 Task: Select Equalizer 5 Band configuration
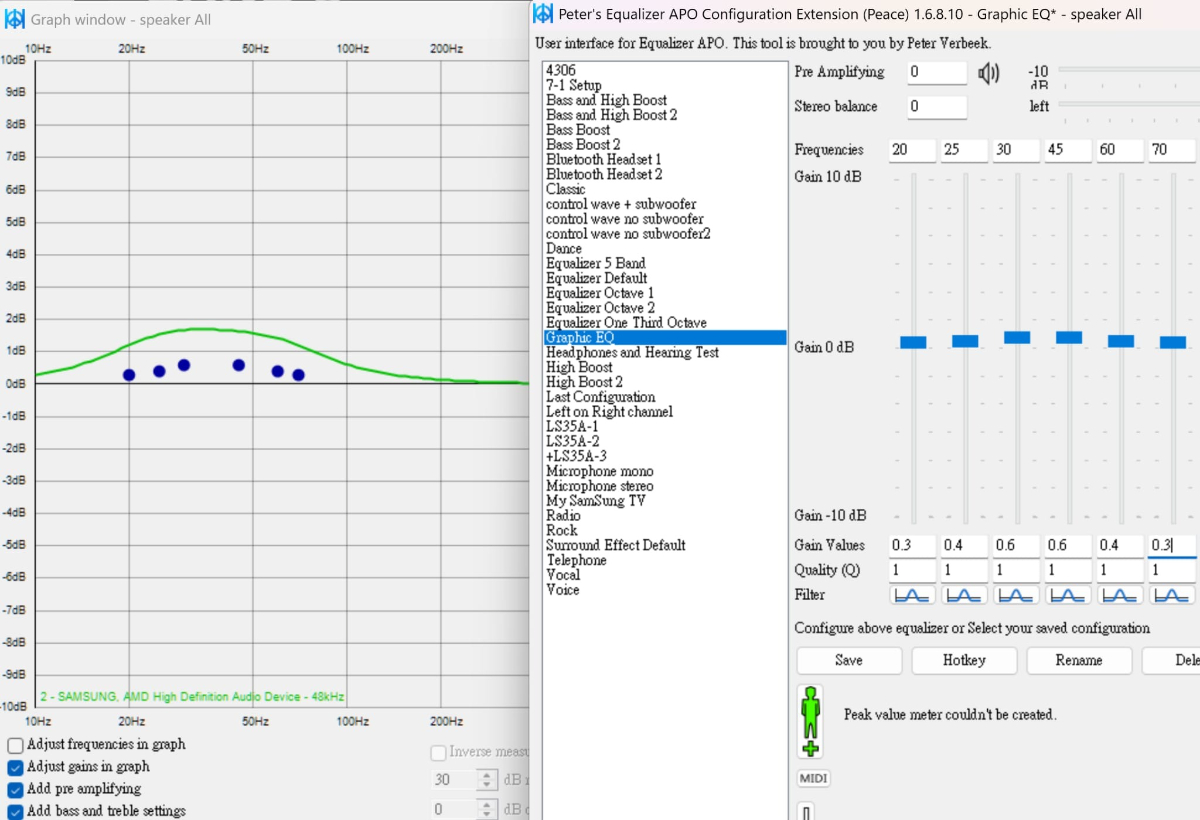pyautogui.click(x=596, y=264)
